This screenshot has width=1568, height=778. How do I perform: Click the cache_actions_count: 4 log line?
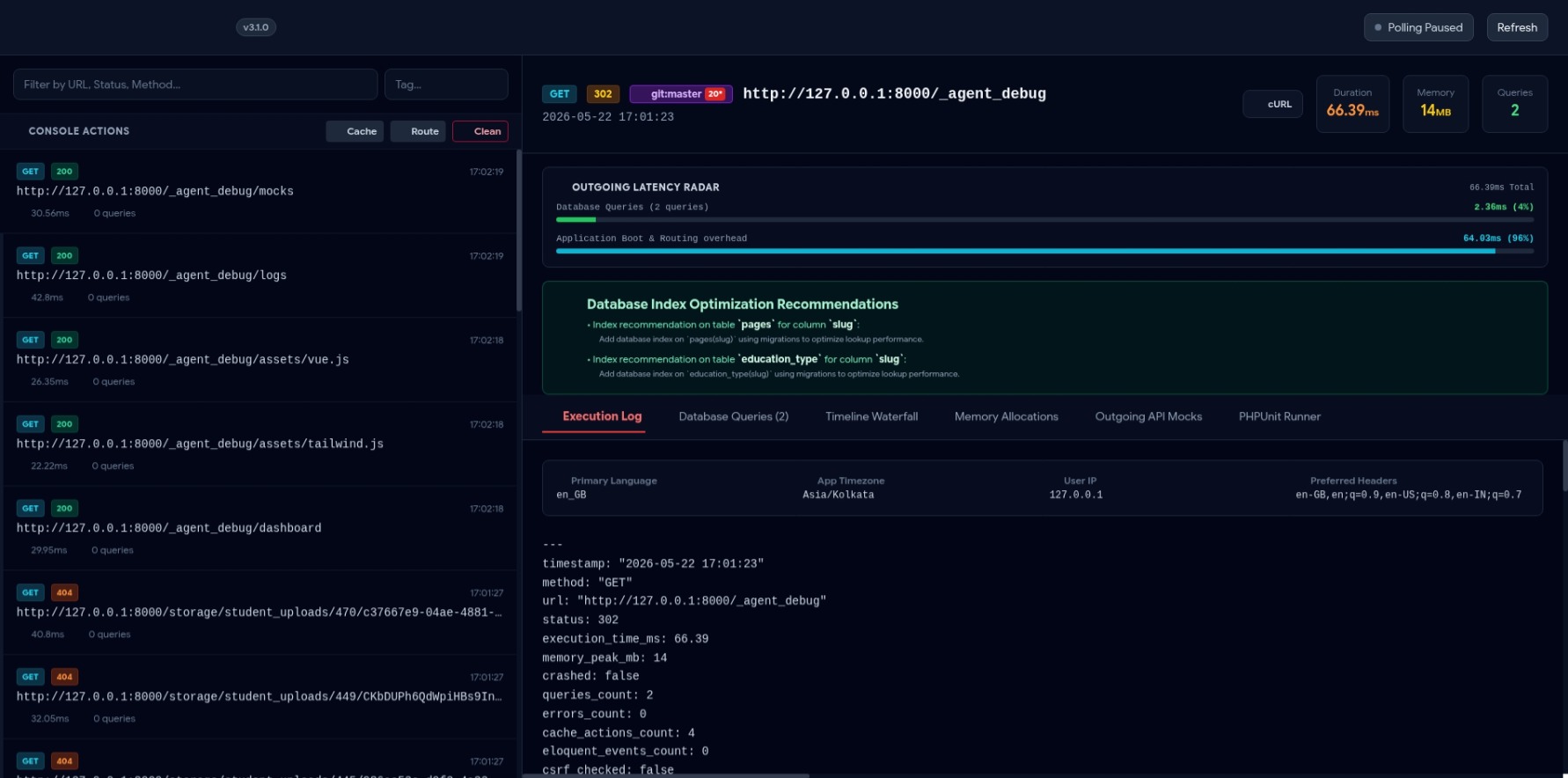coord(619,733)
